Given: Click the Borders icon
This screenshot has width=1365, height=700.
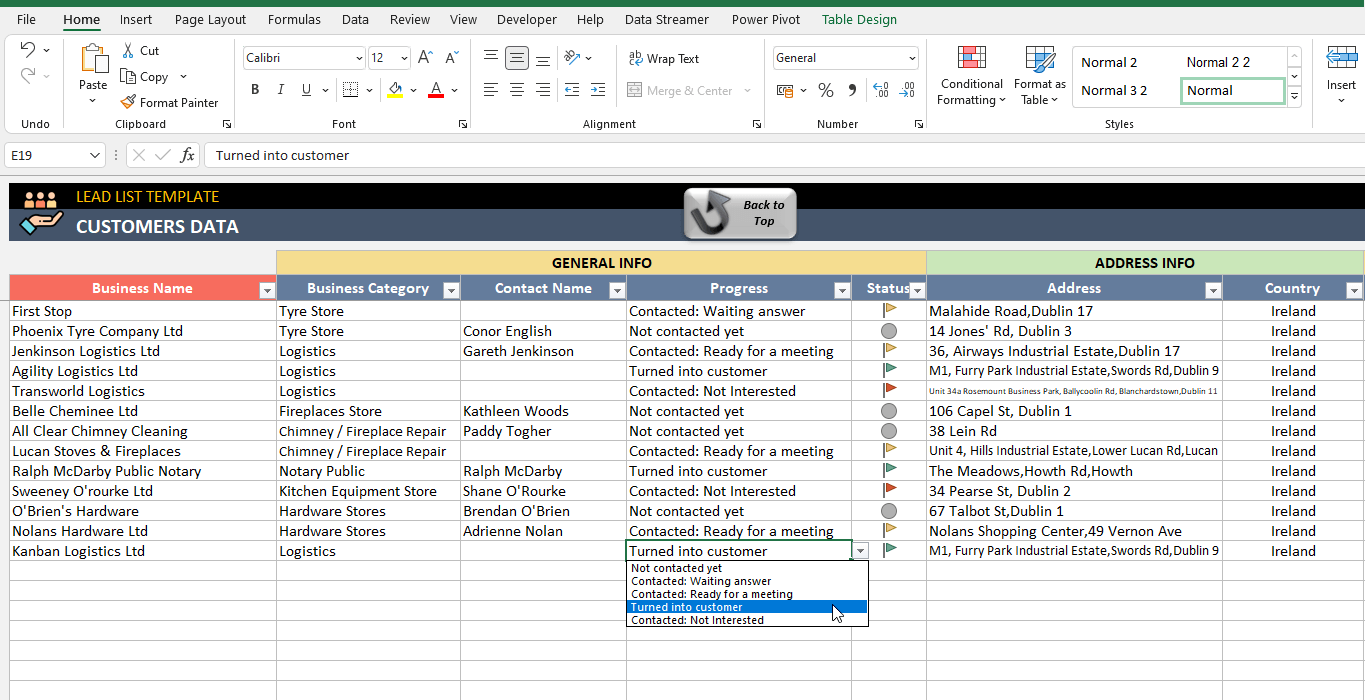Looking at the screenshot, I should pyautogui.click(x=349, y=90).
